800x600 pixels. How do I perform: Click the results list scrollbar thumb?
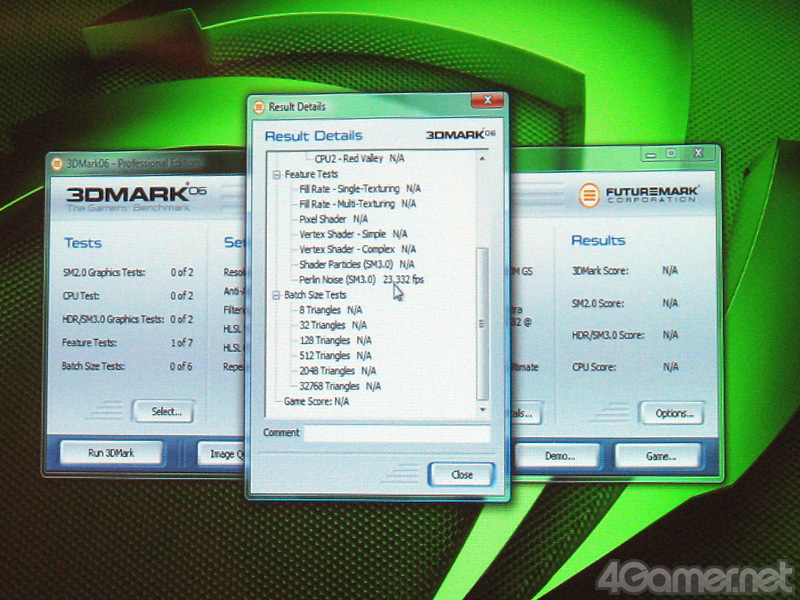click(x=482, y=324)
